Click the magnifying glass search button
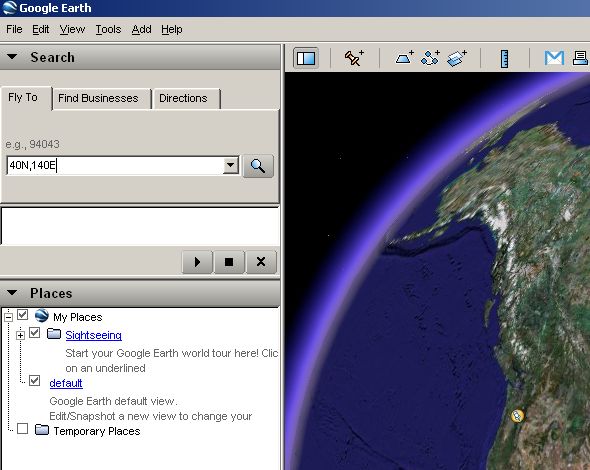Screen dimensions: 590x470 pyautogui.click(x=258, y=166)
